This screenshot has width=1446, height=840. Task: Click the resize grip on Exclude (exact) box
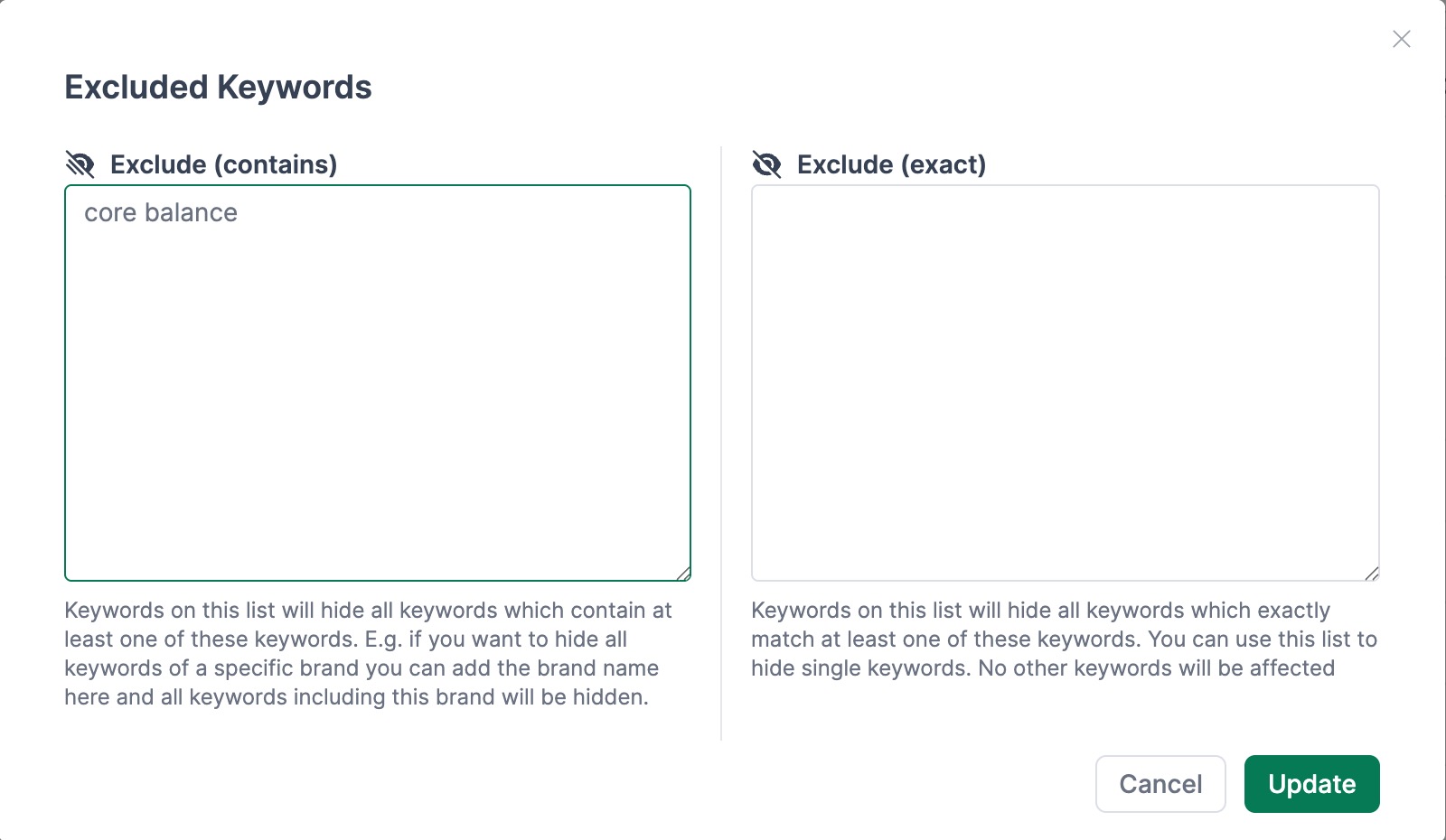[x=1371, y=573]
